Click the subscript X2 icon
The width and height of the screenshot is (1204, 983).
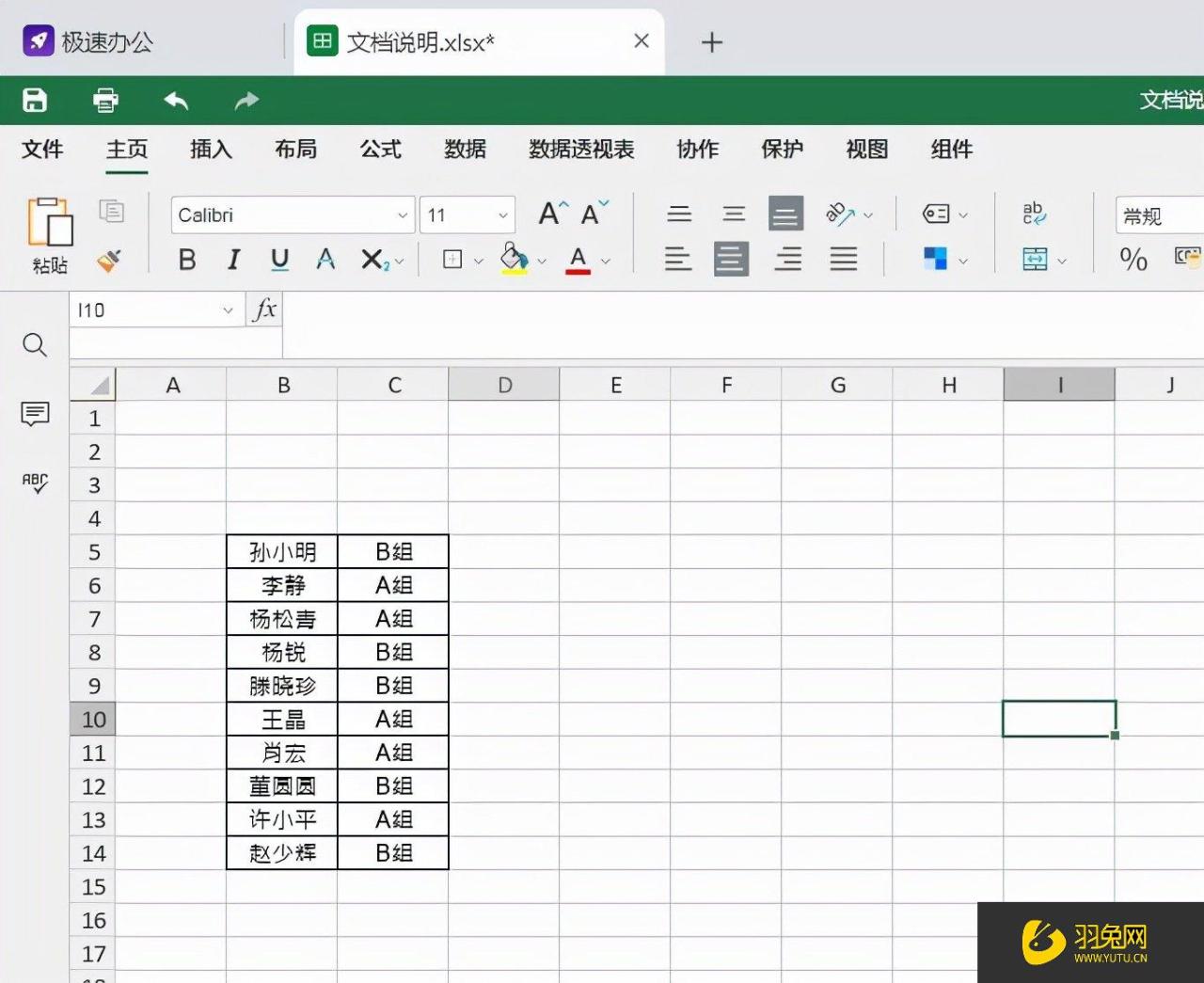coord(373,260)
